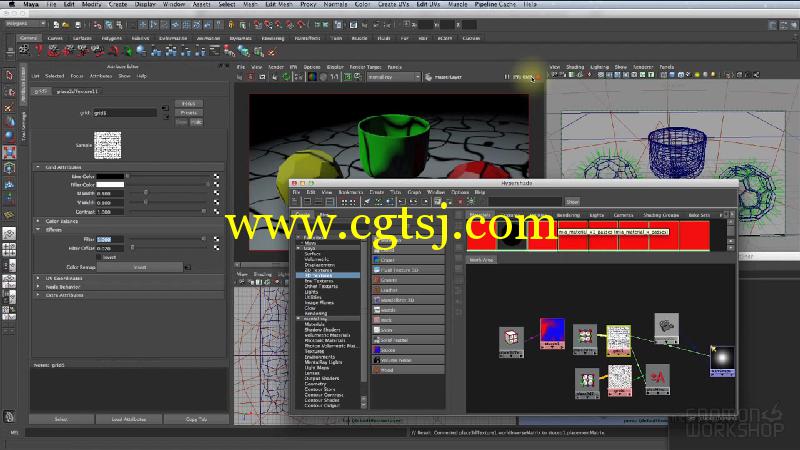
Task: Open the Modify menu in menu bar
Action: (92, 4)
